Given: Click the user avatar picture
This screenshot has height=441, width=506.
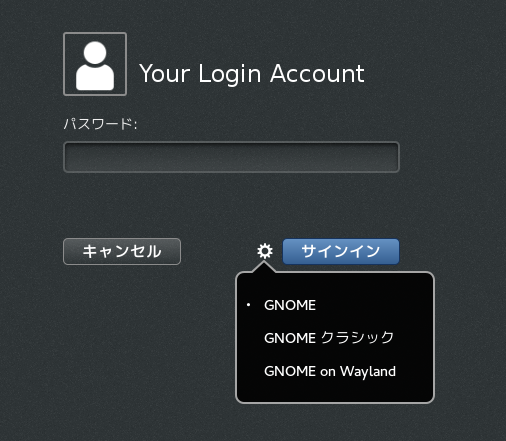Looking at the screenshot, I should 95,64.
